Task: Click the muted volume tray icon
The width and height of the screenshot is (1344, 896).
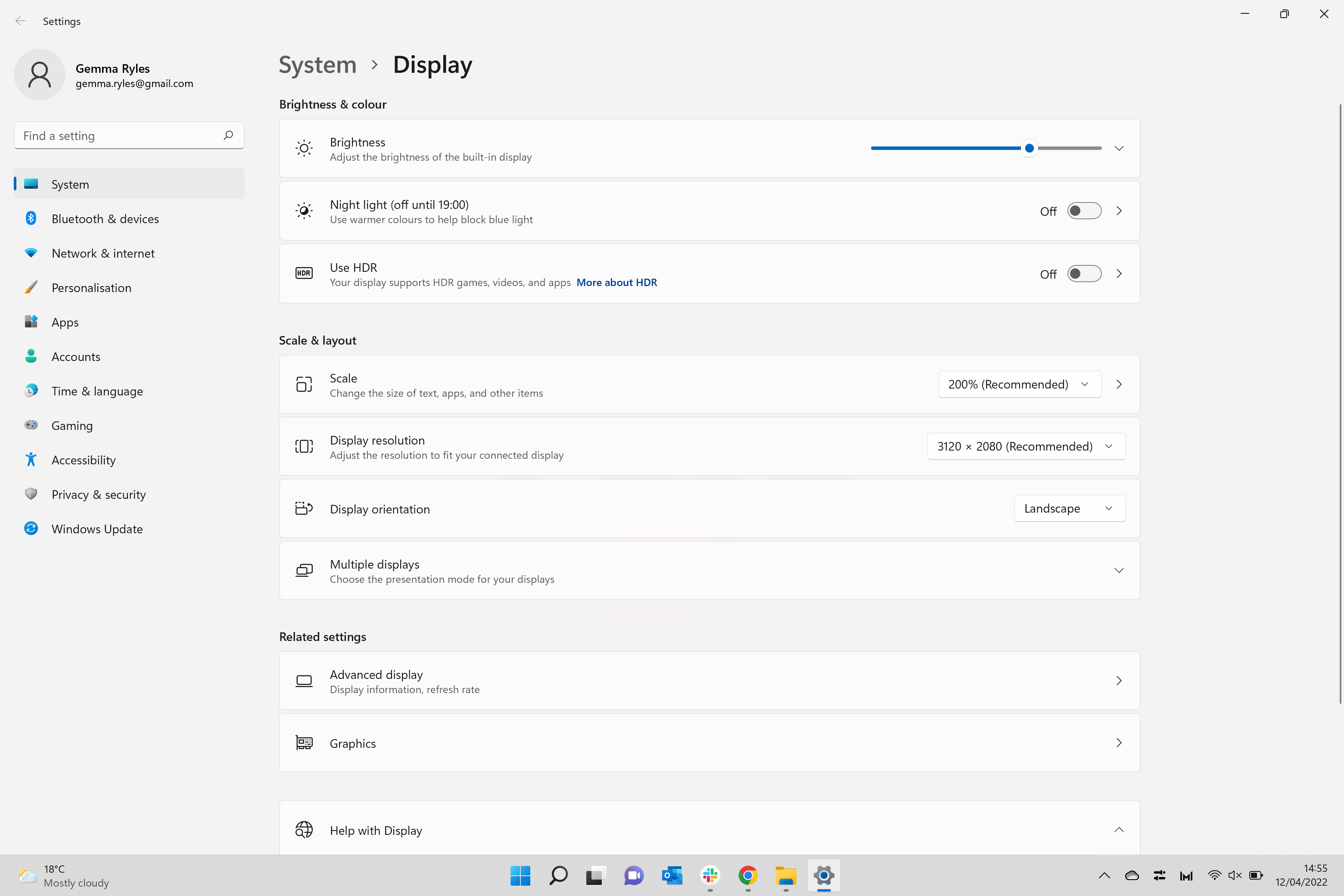Action: (1235, 875)
